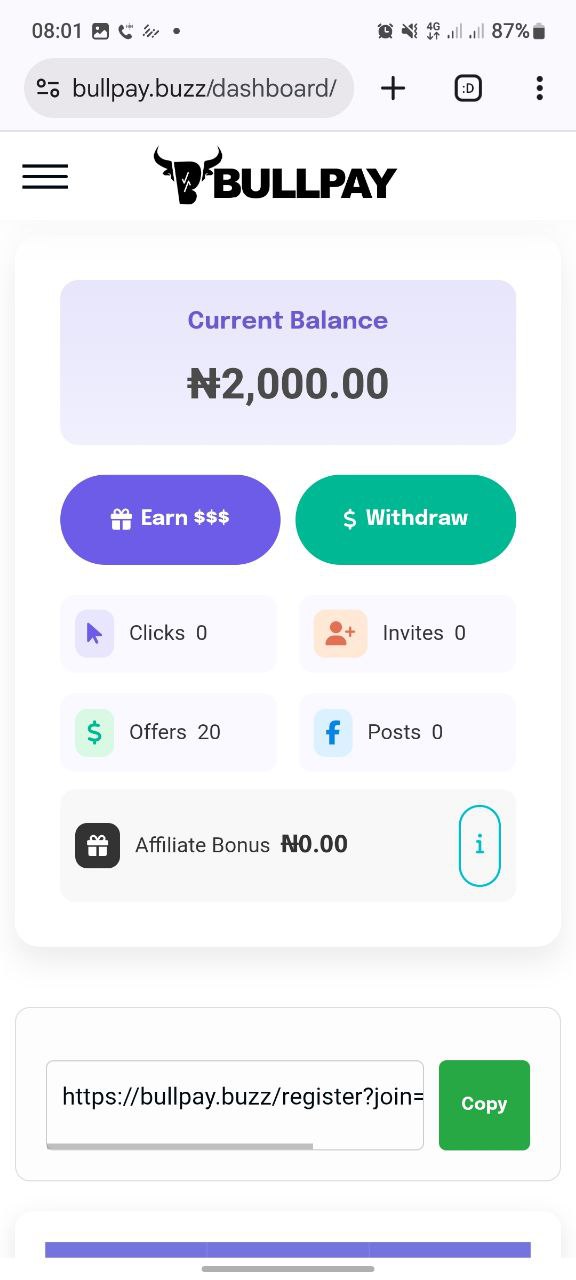Tap the Current Balance card
The height and width of the screenshot is (1280, 576).
tap(288, 362)
